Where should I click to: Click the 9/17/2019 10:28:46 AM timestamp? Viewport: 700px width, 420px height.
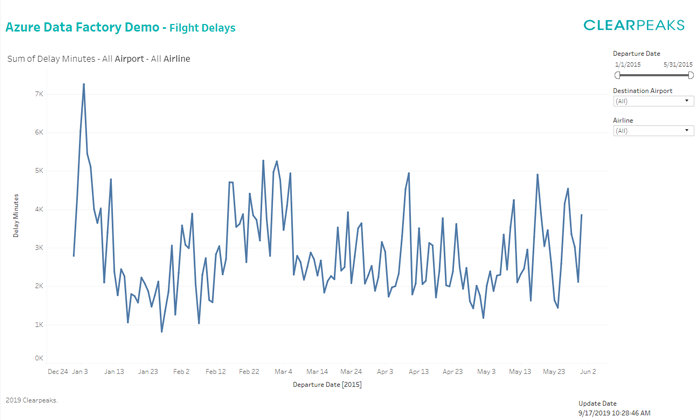614,413
